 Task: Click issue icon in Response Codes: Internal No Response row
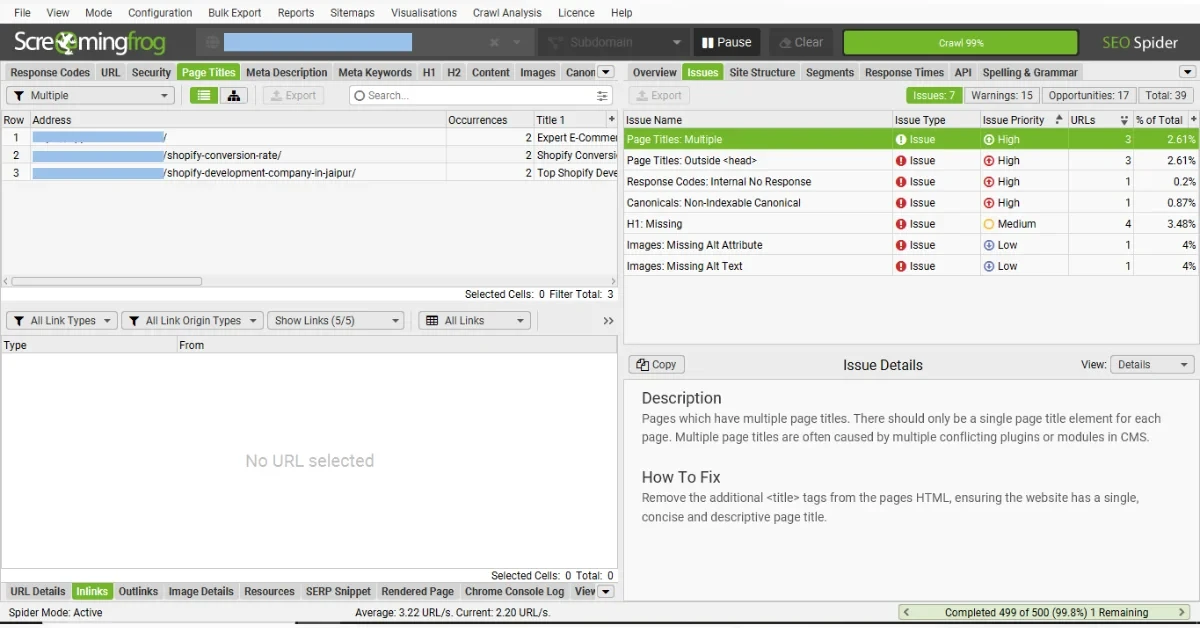click(x=901, y=182)
